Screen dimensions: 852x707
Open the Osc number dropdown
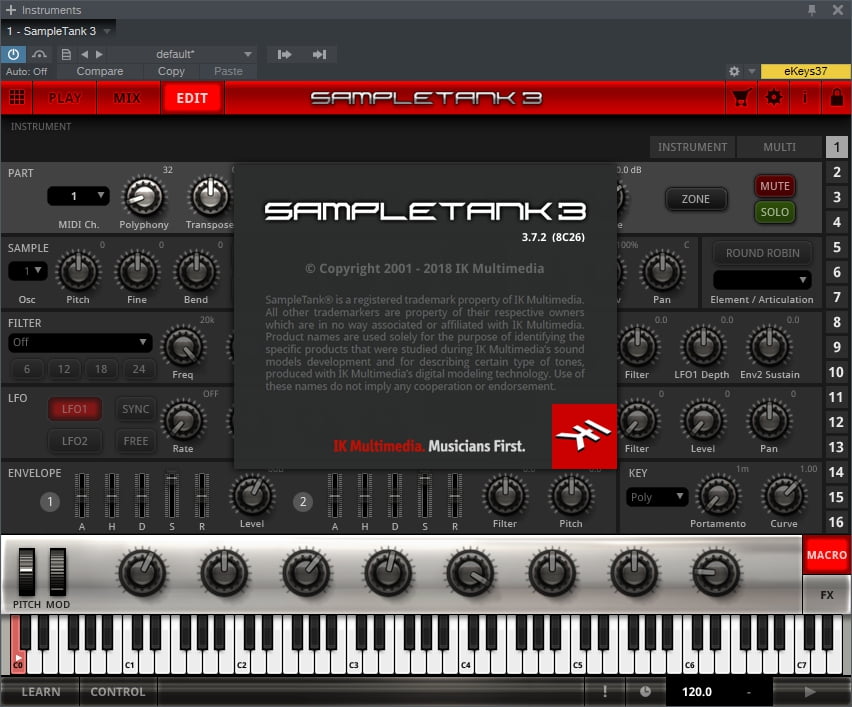27,271
